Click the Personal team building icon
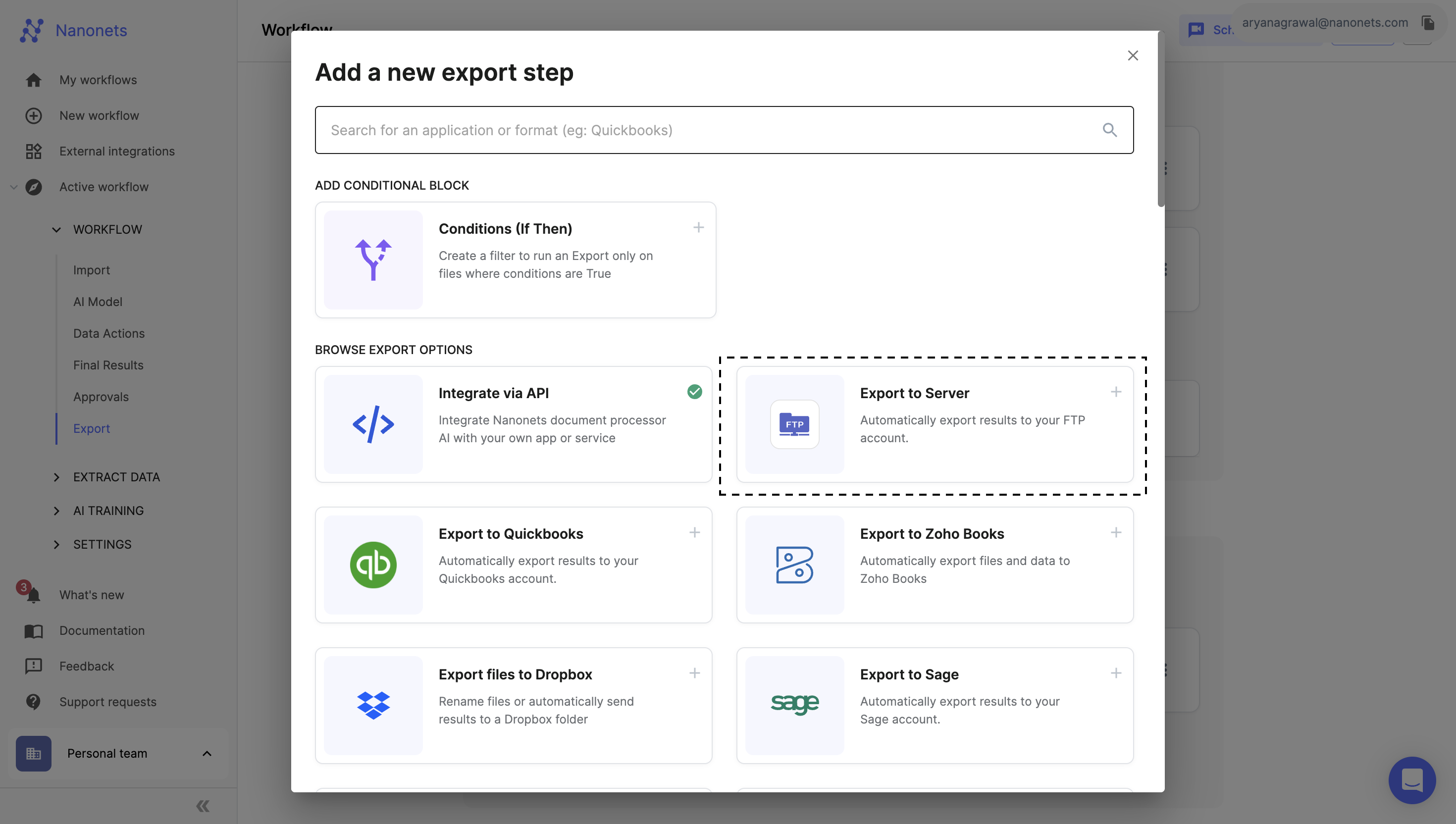The width and height of the screenshot is (1456, 824). point(33,754)
